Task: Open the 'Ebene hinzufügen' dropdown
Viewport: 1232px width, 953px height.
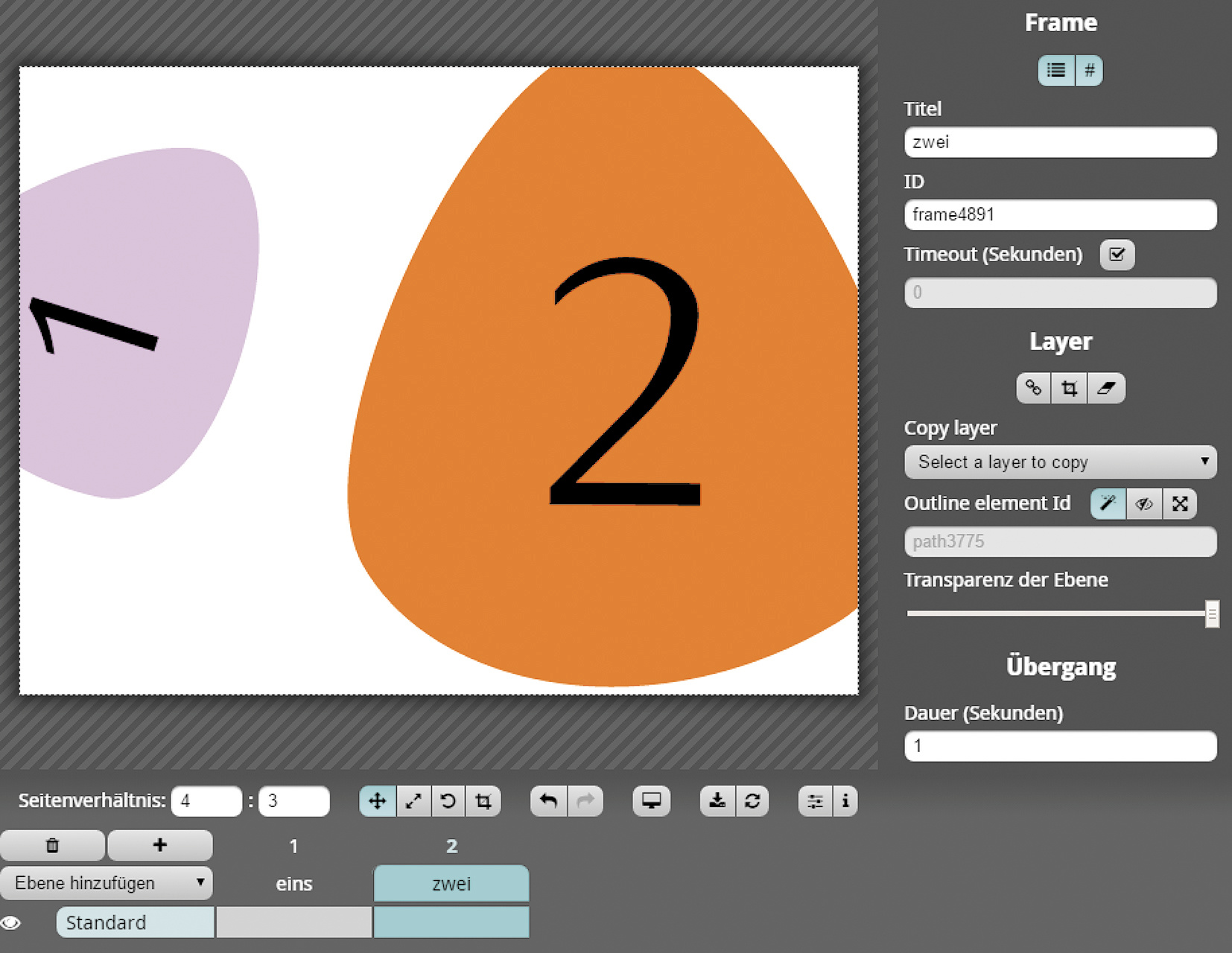Action: [107, 883]
